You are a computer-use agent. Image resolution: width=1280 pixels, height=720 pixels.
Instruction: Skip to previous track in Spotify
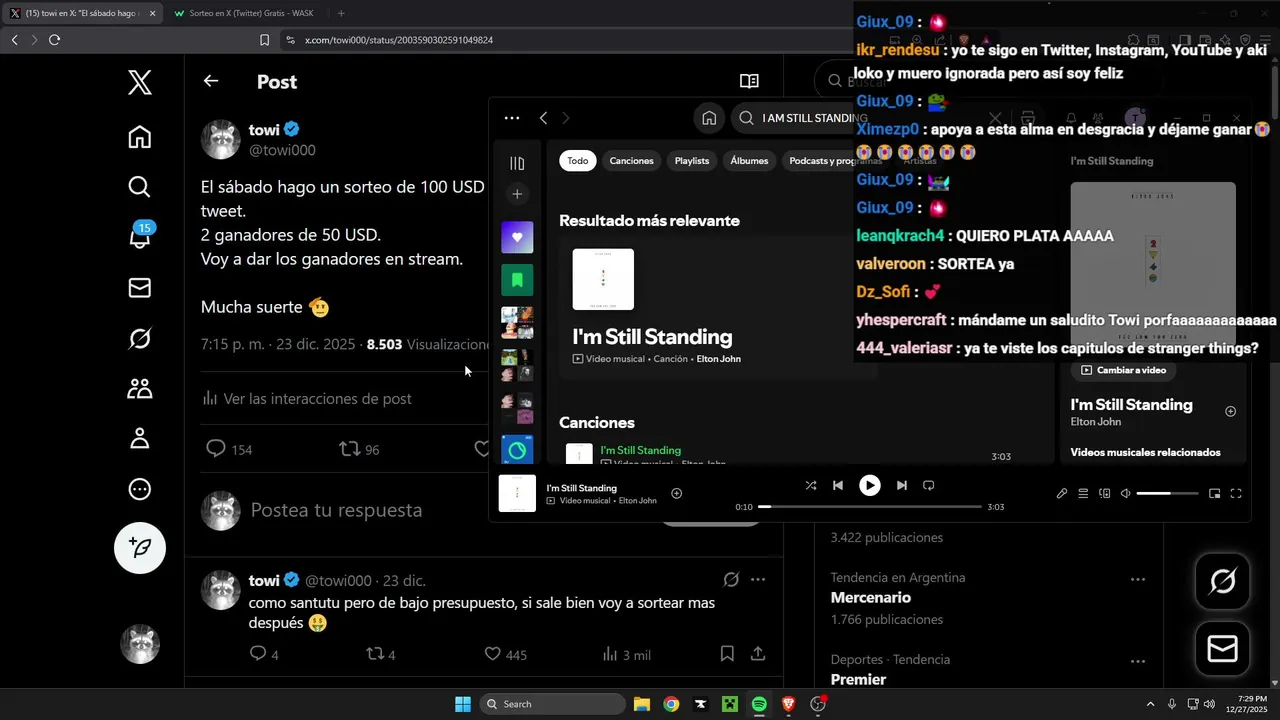tap(838, 485)
